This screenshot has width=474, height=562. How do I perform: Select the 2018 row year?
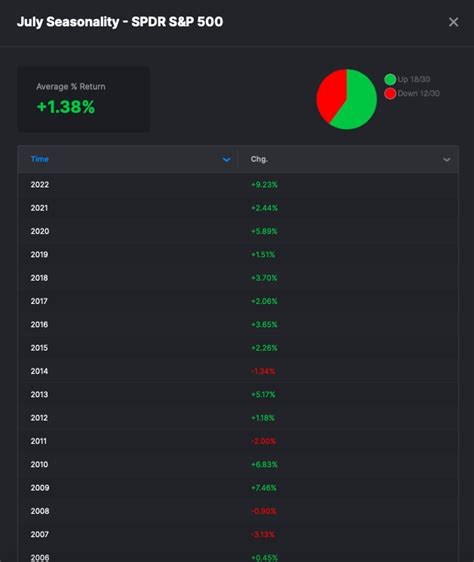pyautogui.click(x=39, y=278)
